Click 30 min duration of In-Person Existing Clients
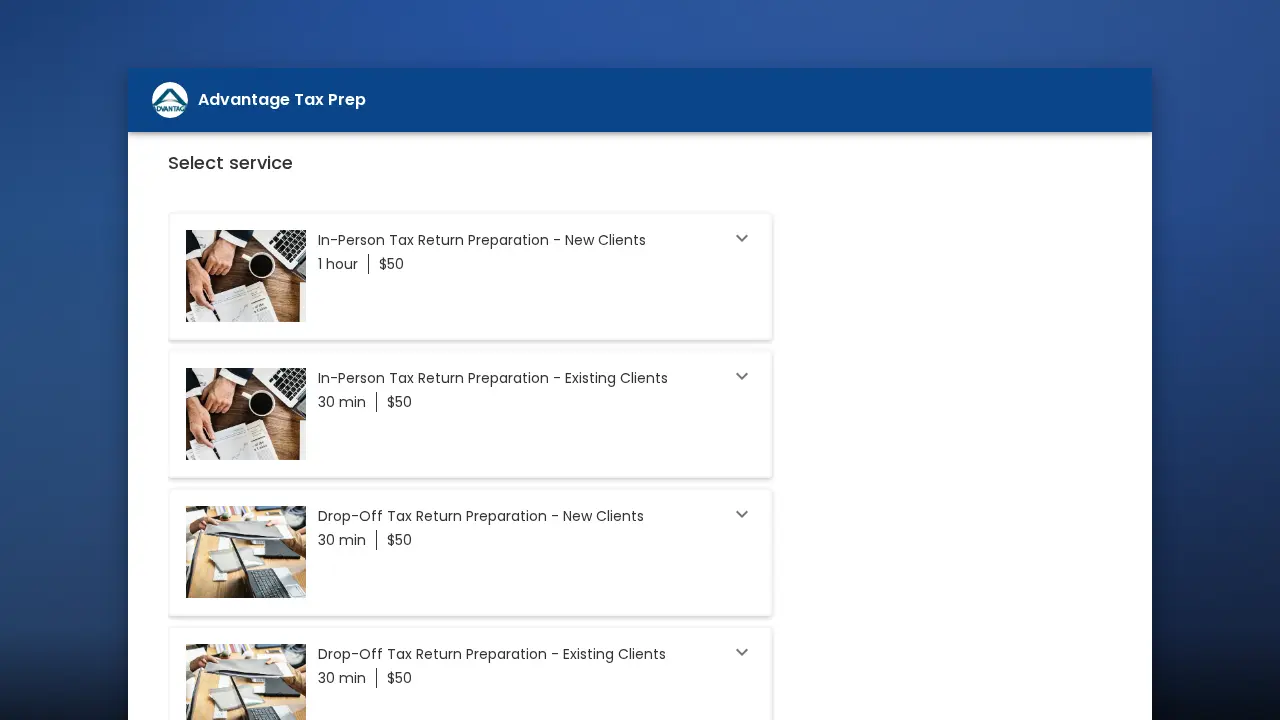The width and height of the screenshot is (1280, 720). point(342,402)
